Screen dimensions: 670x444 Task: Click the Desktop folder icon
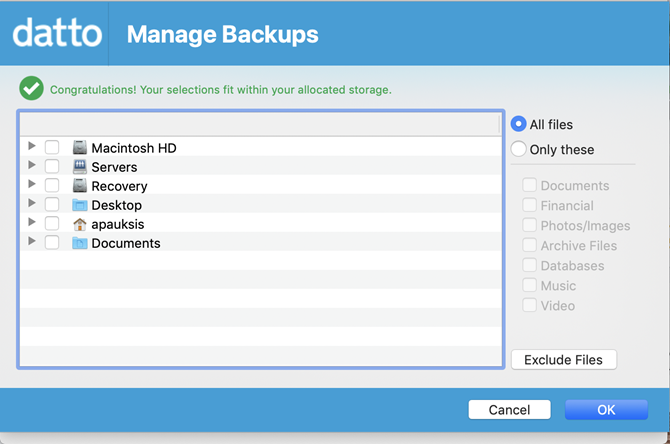pos(80,205)
